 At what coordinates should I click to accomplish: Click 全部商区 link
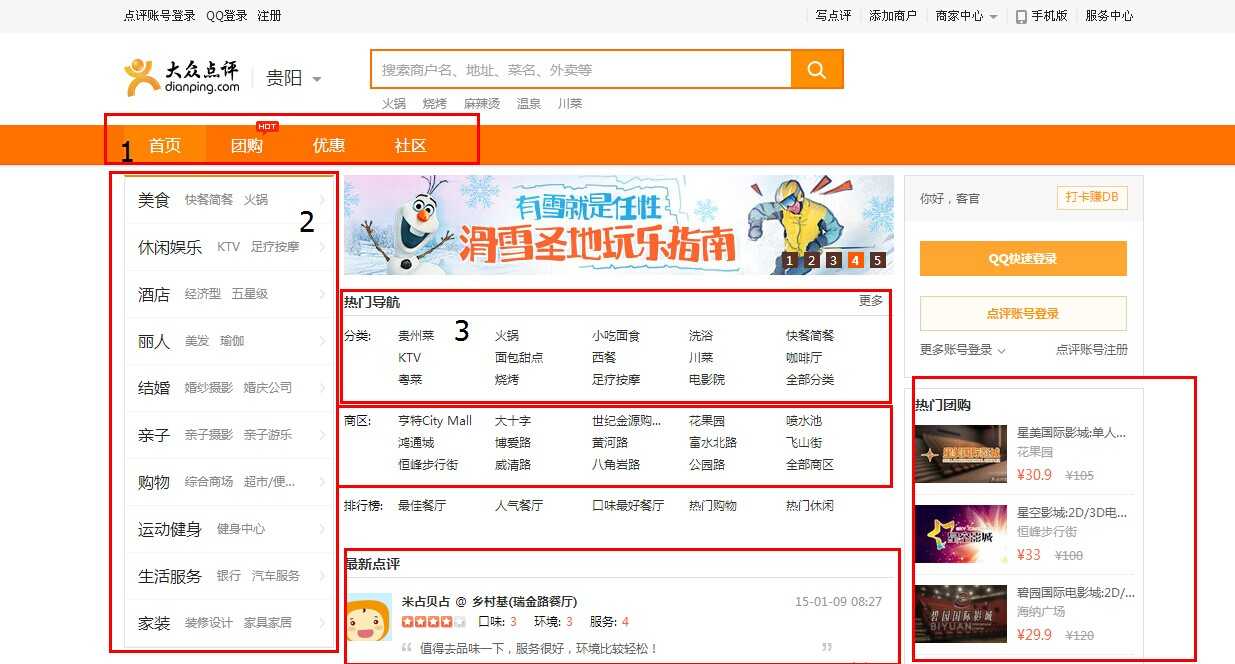810,465
